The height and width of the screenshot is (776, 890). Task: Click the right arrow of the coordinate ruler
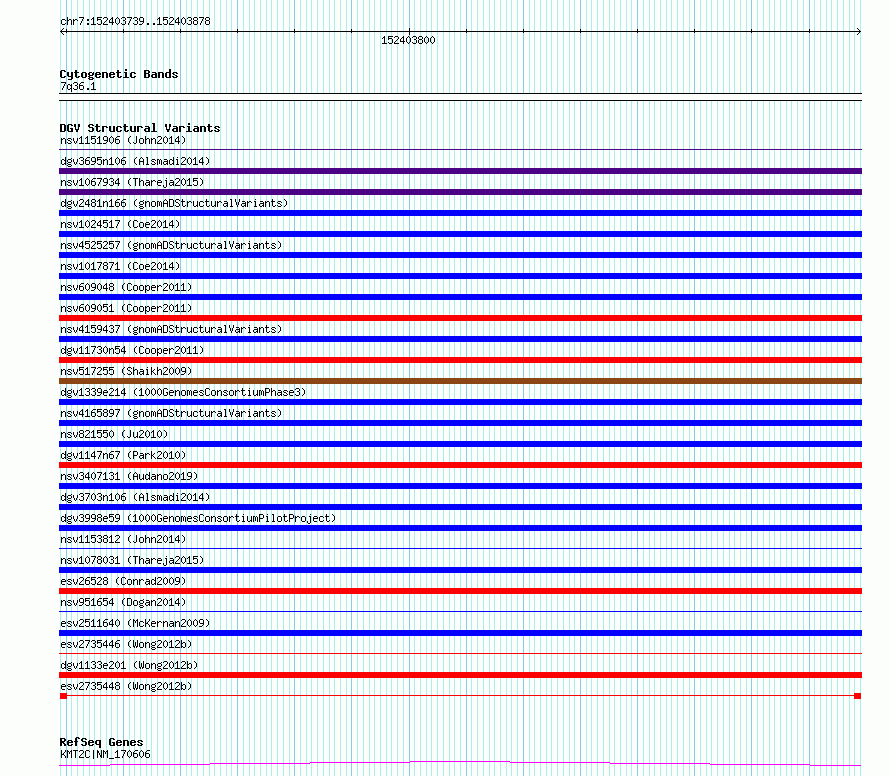tap(859, 32)
